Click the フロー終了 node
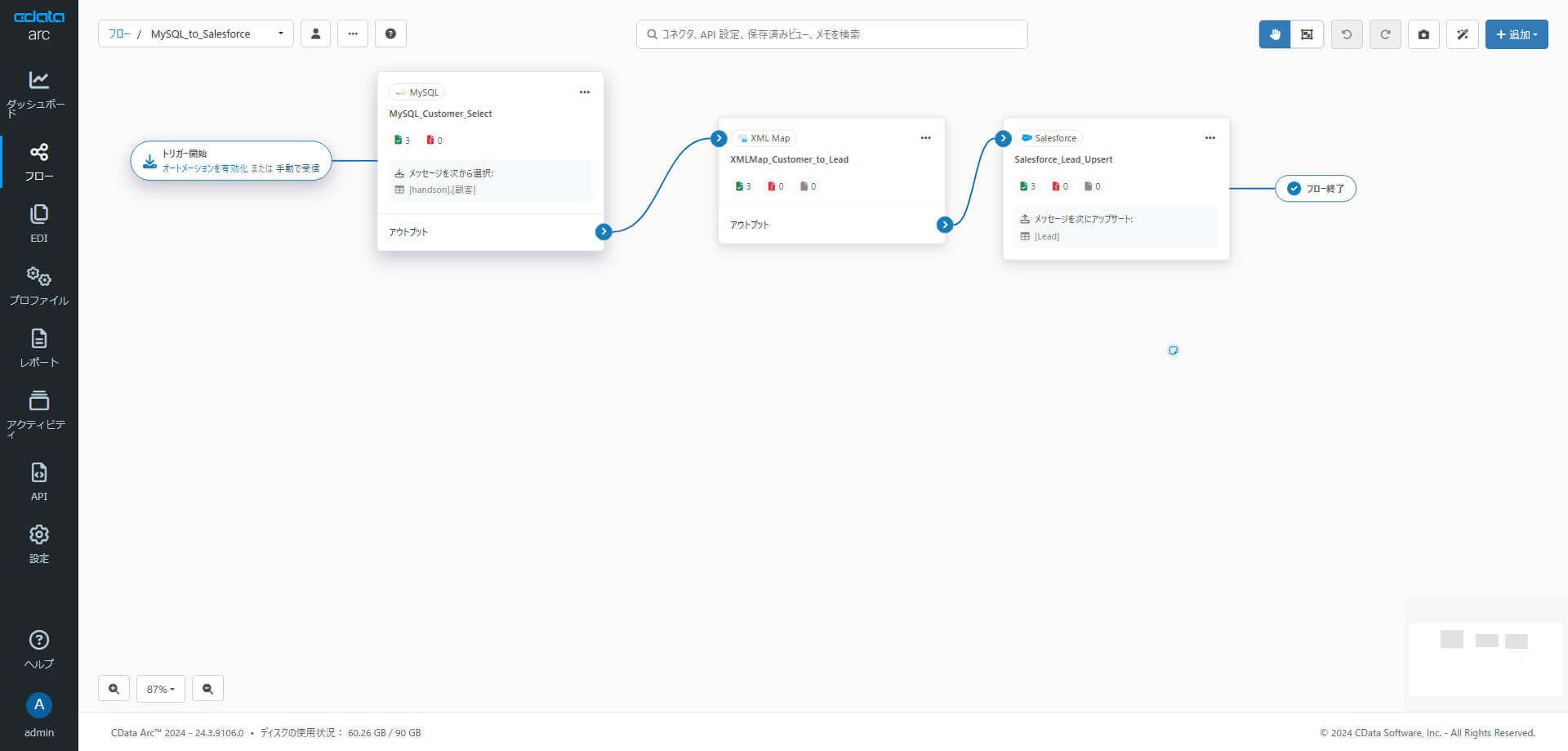 1316,189
